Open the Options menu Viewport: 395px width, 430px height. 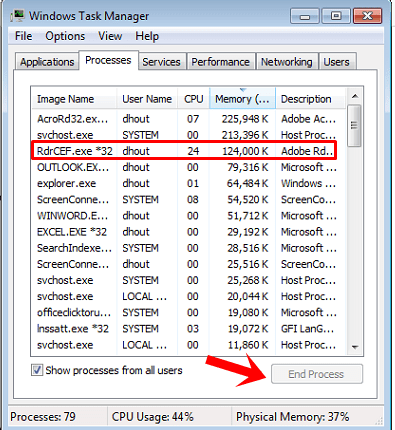pos(65,36)
